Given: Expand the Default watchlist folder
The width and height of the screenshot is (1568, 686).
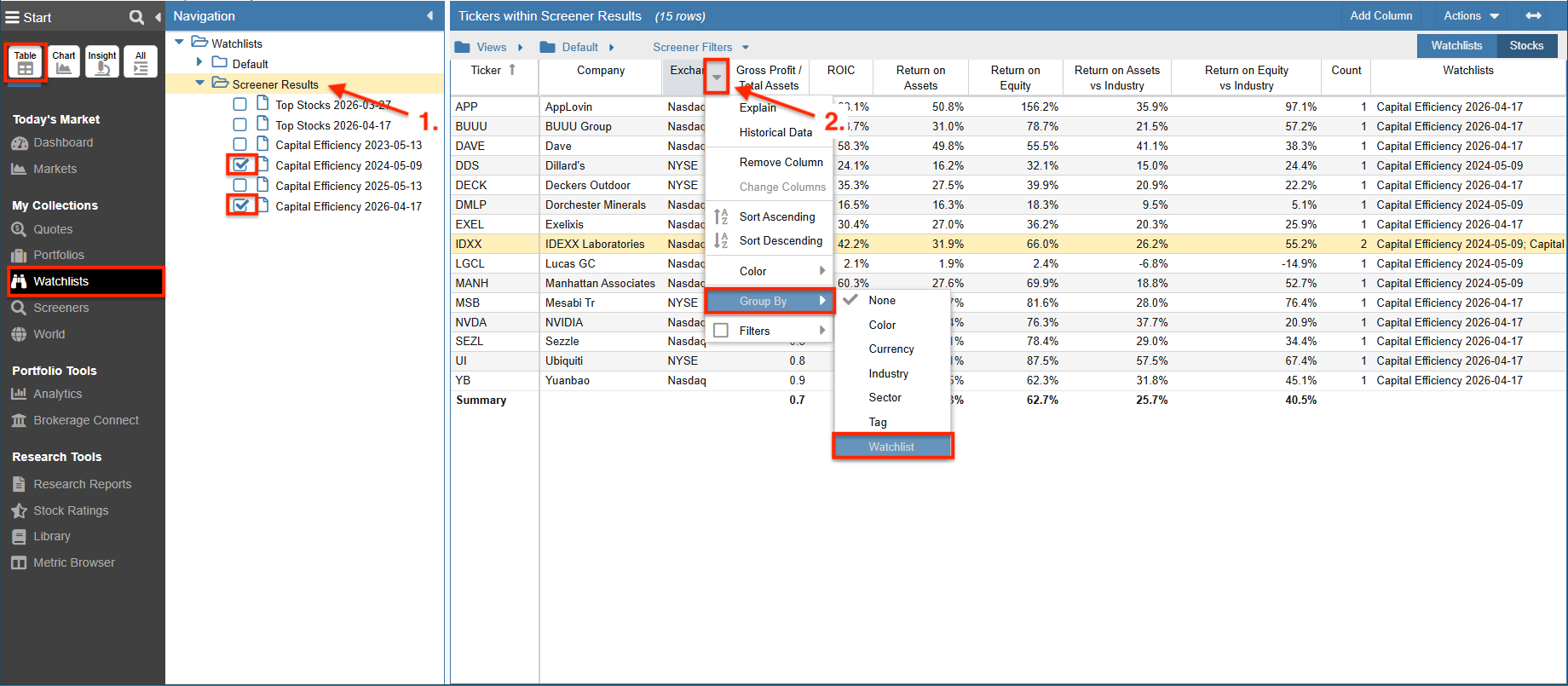Looking at the screenshot, I should pos(199,62).
